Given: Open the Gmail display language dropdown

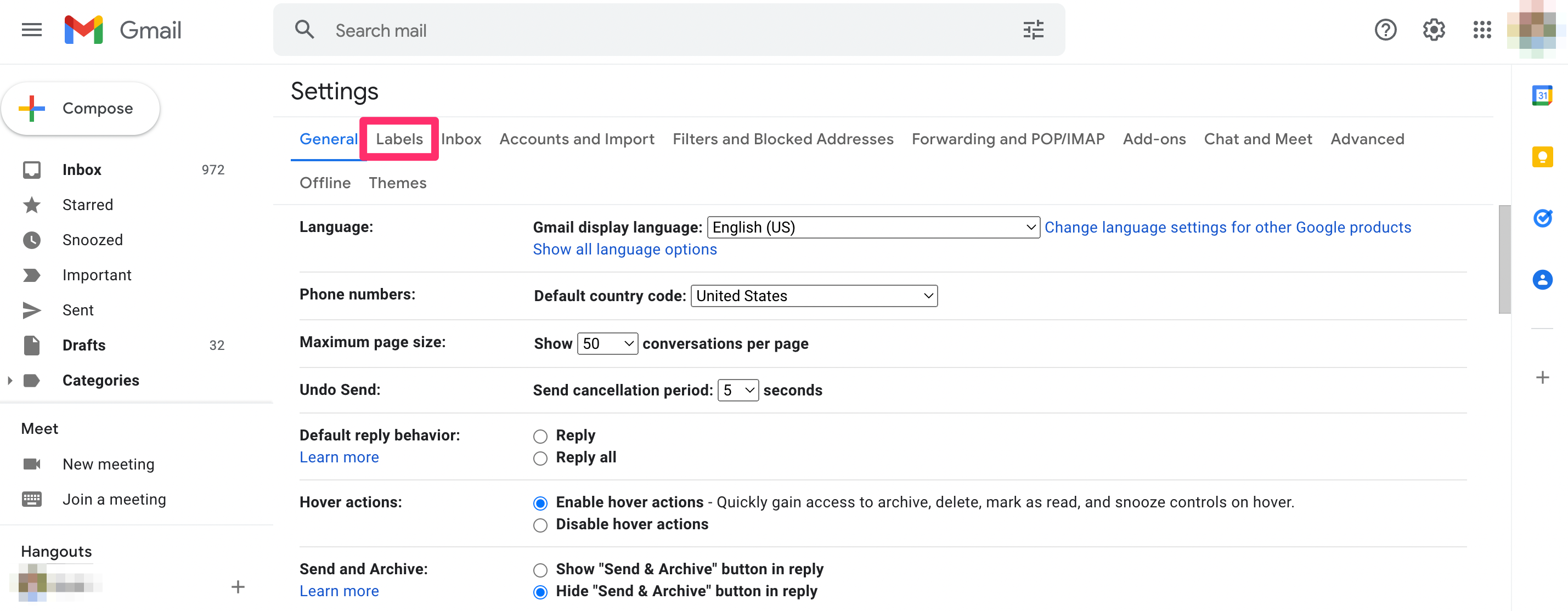Looking at the screenshot, I should 873,227.
